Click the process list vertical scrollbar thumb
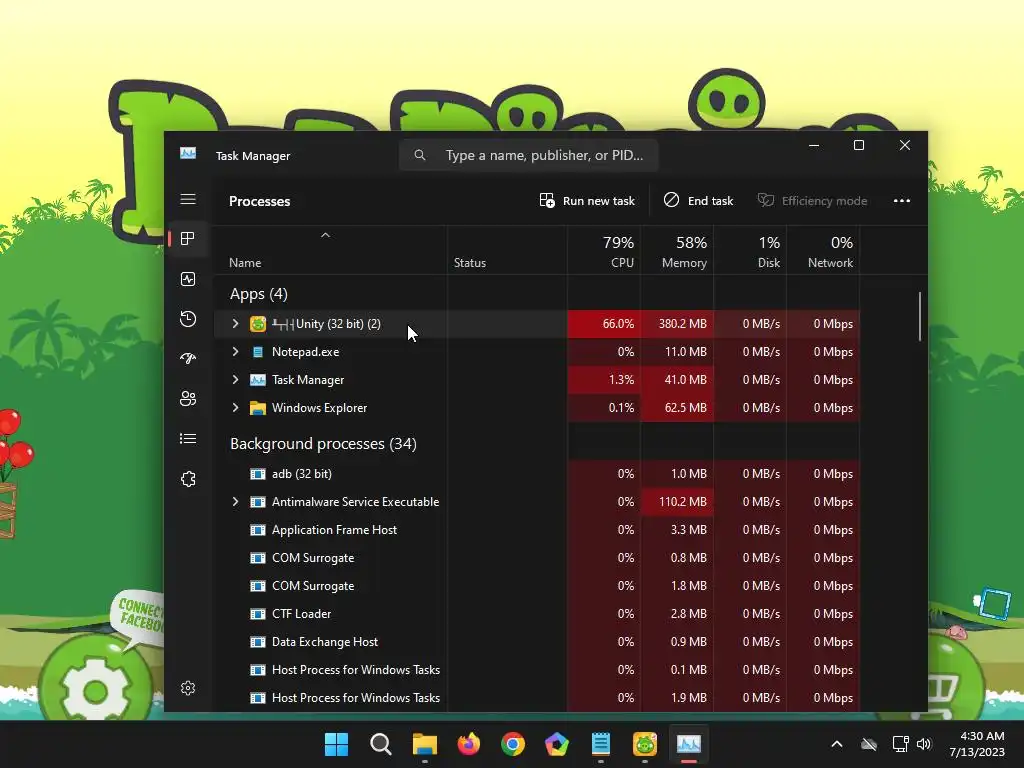Viewport: 1024px width, 768px height. pos(920,316)
